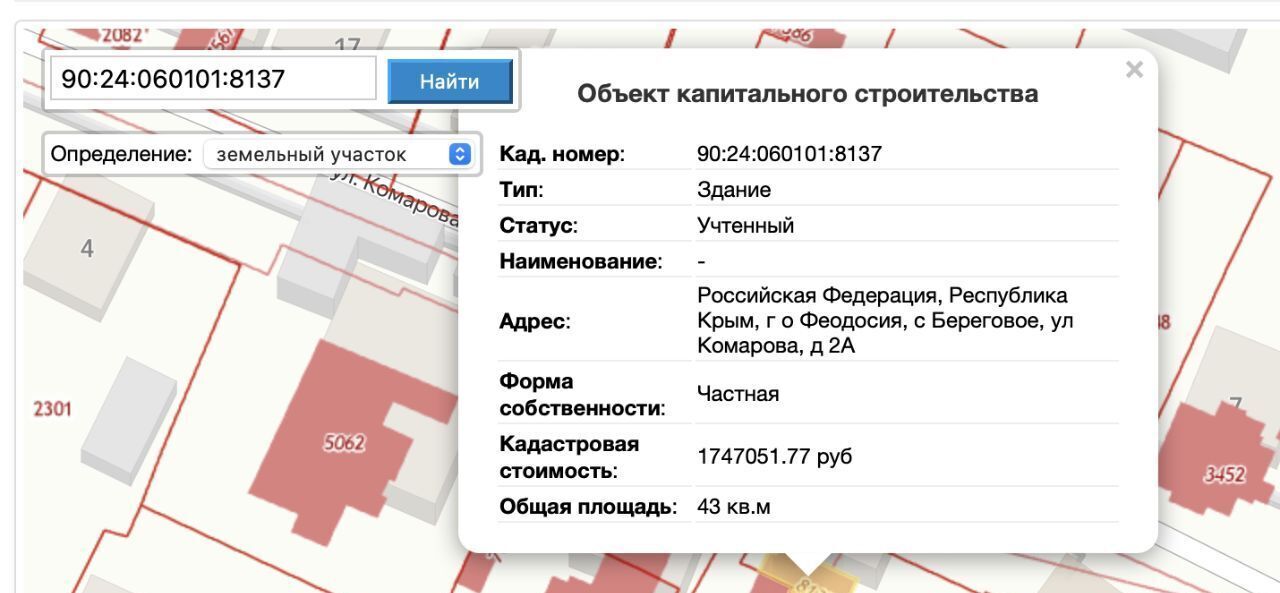
Task: Click the cadastral number search field
Action: coord(212,79)
